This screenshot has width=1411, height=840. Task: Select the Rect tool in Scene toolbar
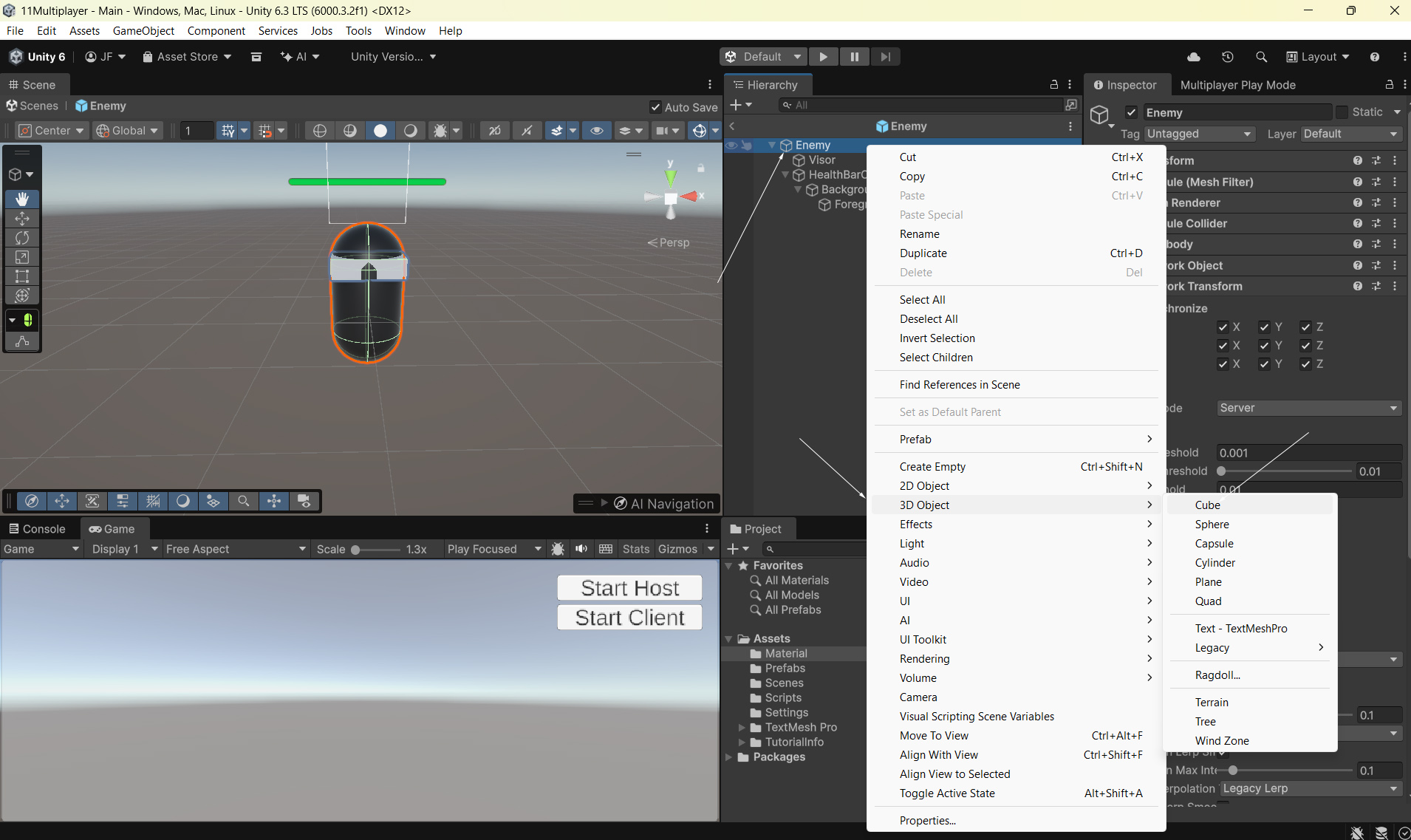(x=22, y=276)
